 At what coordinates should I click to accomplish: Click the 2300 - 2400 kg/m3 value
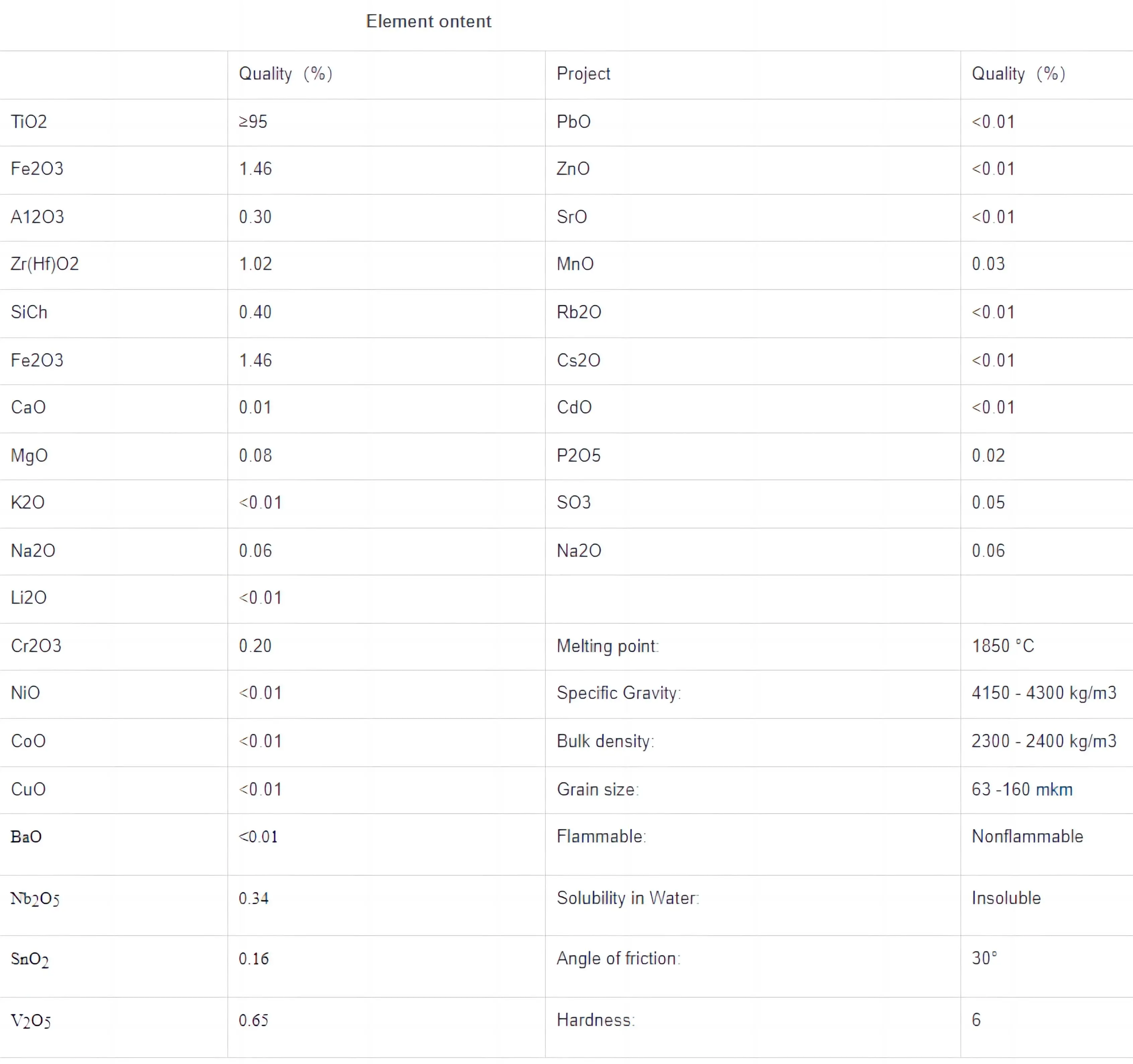click(x=1044, y=741)
